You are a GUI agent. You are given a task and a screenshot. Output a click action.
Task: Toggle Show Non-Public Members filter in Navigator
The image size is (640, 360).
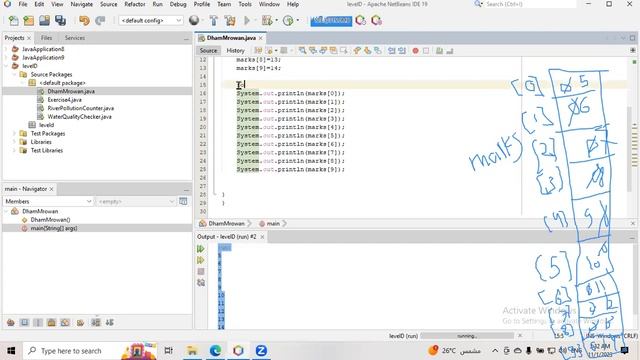coord(51,322)
